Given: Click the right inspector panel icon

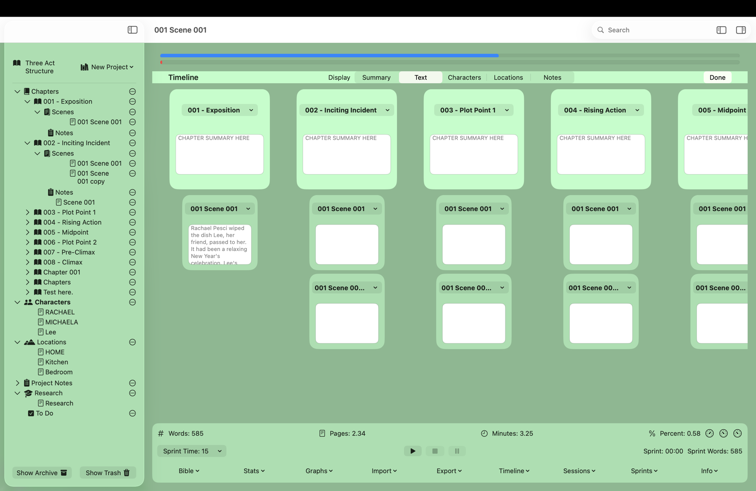Looking at the screenshot, I should pos(740,30).
